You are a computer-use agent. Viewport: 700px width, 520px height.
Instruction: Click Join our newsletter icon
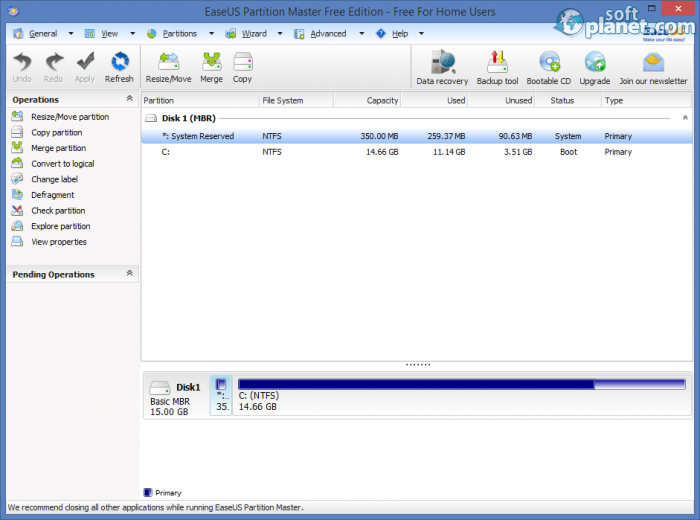[x=653, y=62]
